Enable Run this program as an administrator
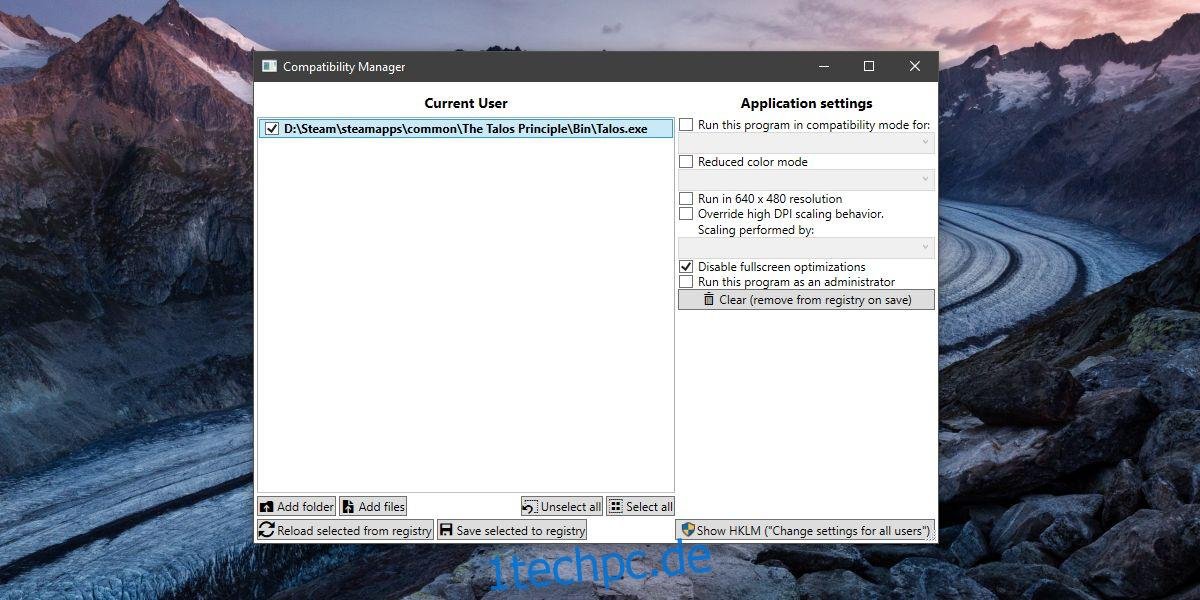The image size is (1200, 600). pos(686,282)
